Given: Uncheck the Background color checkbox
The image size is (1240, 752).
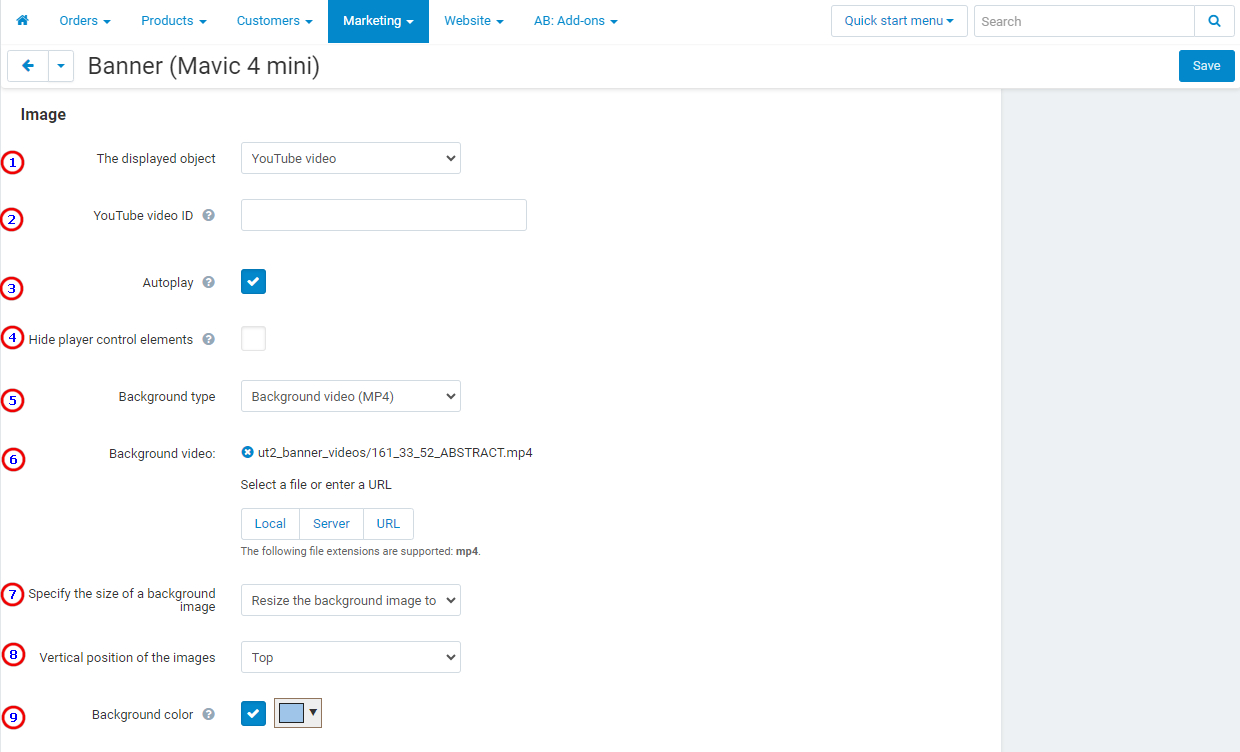Looking at the screenshot, I should [x=253, y=713].
